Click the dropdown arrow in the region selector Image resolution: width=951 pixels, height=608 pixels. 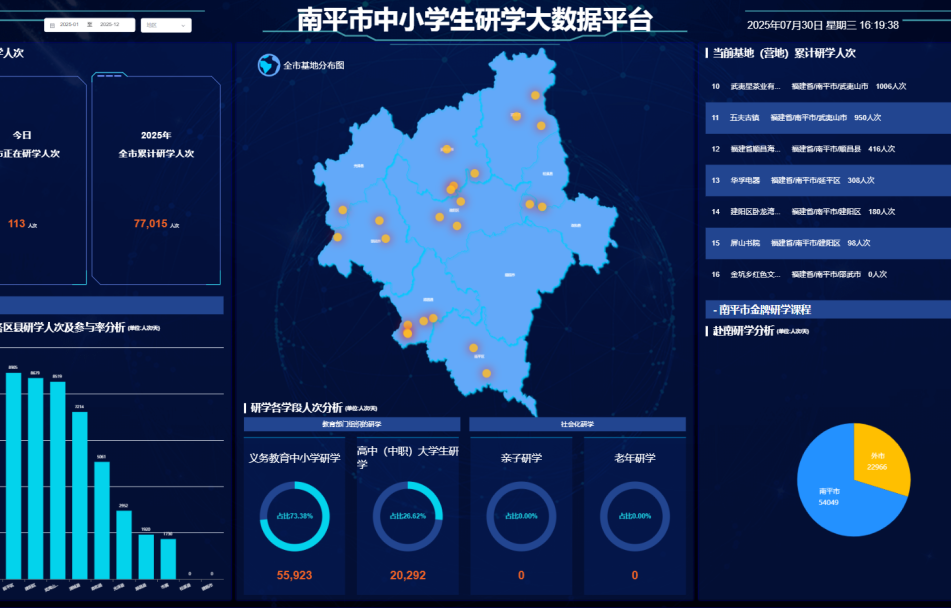pyautogui.click(x=184, y=24)
